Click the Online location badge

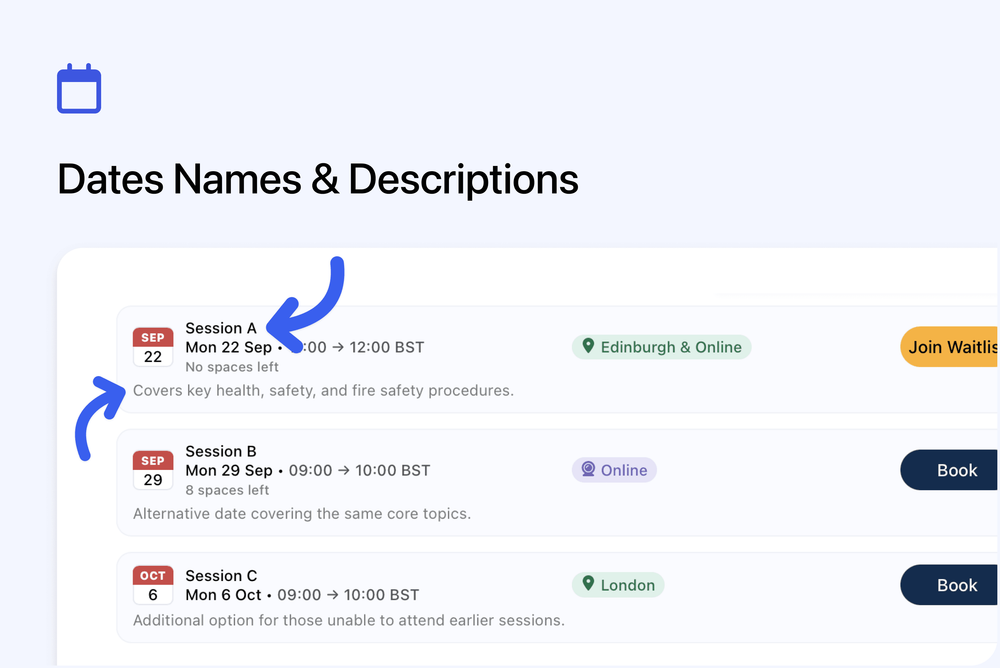pyautogui.click(x=614, y=469)
